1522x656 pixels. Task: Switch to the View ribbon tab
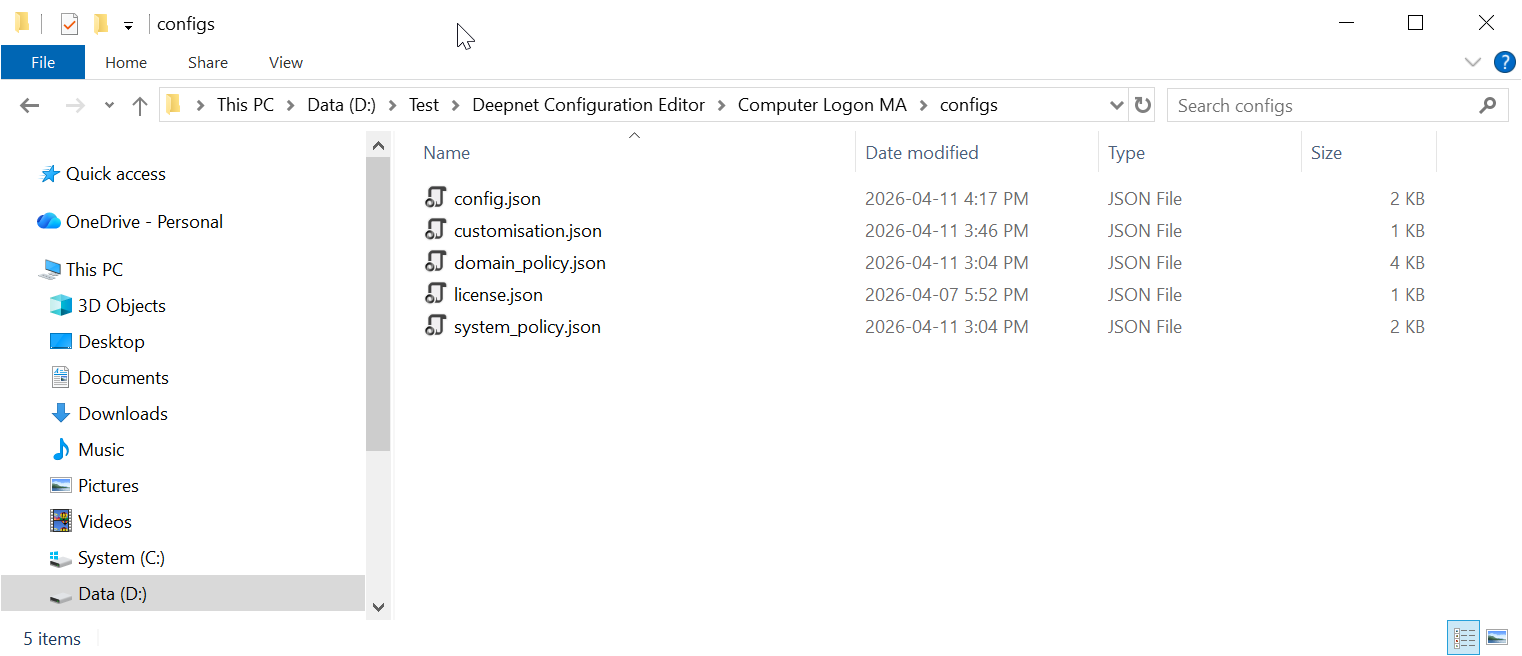click(x=285, y=62)
